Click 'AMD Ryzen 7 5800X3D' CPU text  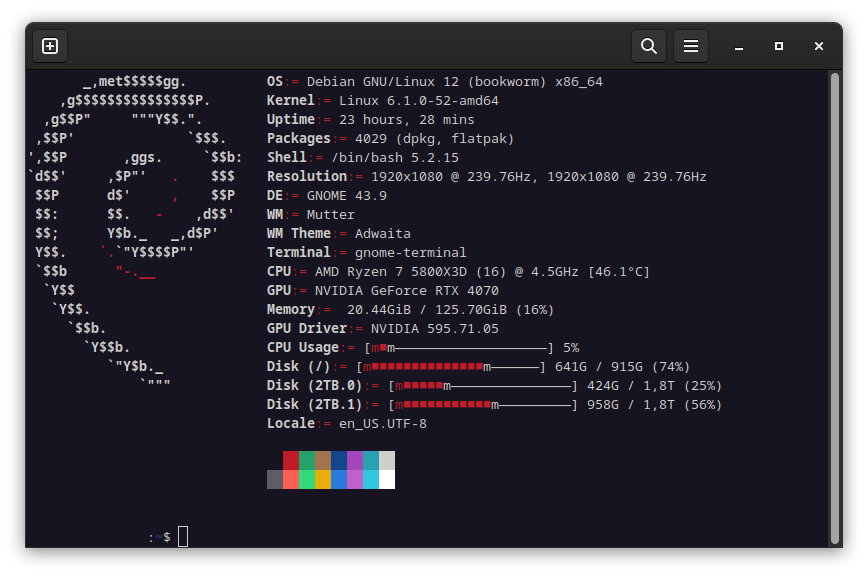pos(391,272)
